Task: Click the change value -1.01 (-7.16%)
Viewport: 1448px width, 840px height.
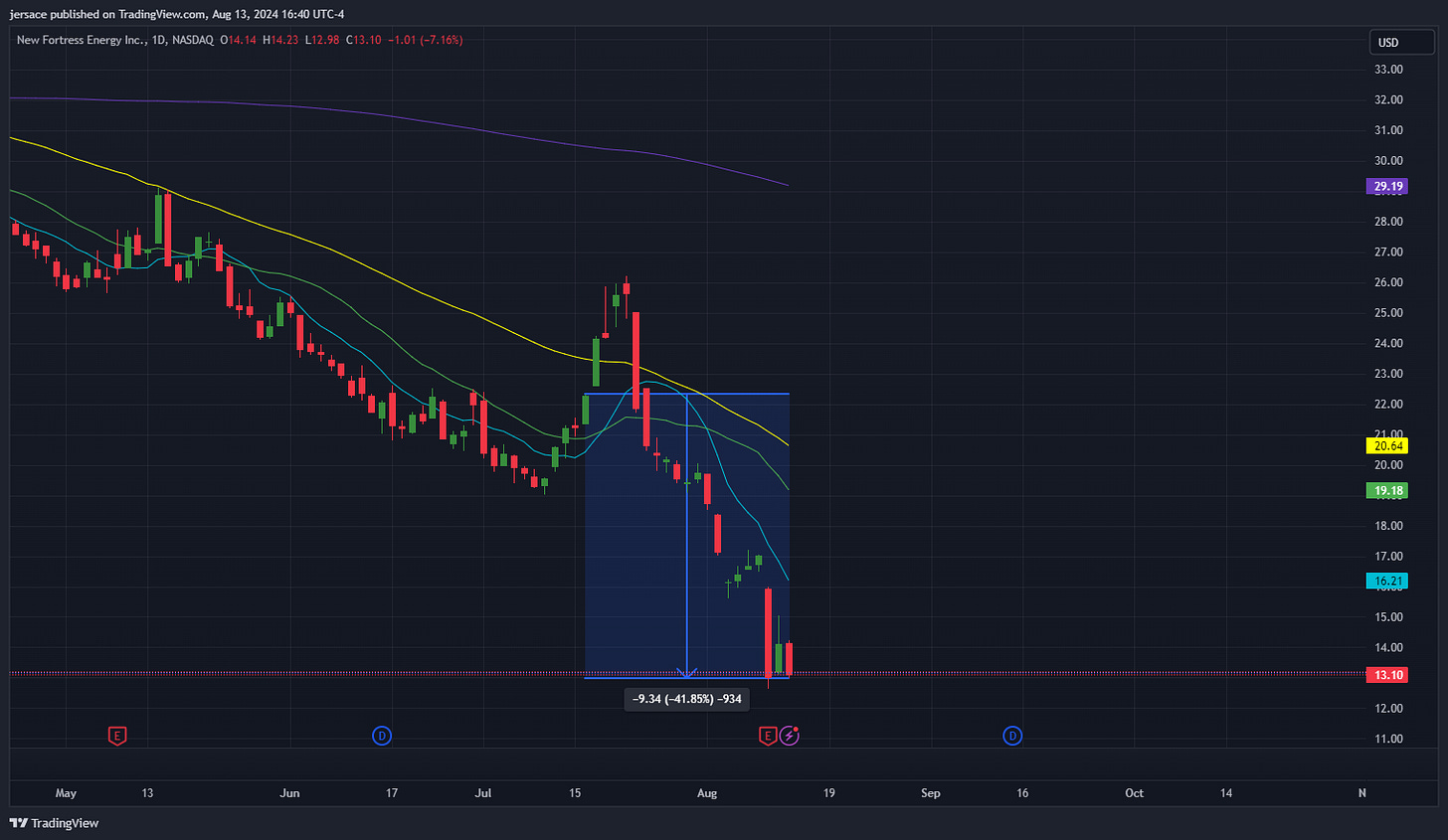Action: pos(425,40)
